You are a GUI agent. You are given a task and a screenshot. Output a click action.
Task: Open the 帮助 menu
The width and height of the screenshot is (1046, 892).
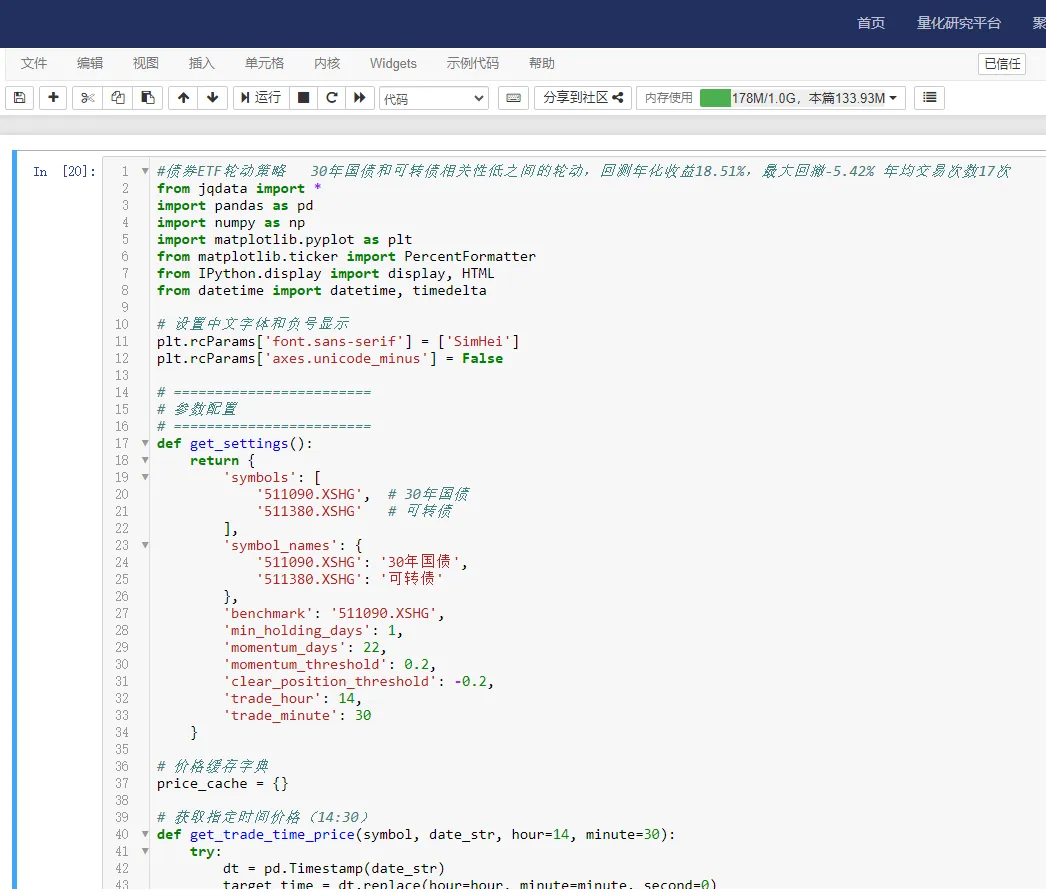point(542,63)
